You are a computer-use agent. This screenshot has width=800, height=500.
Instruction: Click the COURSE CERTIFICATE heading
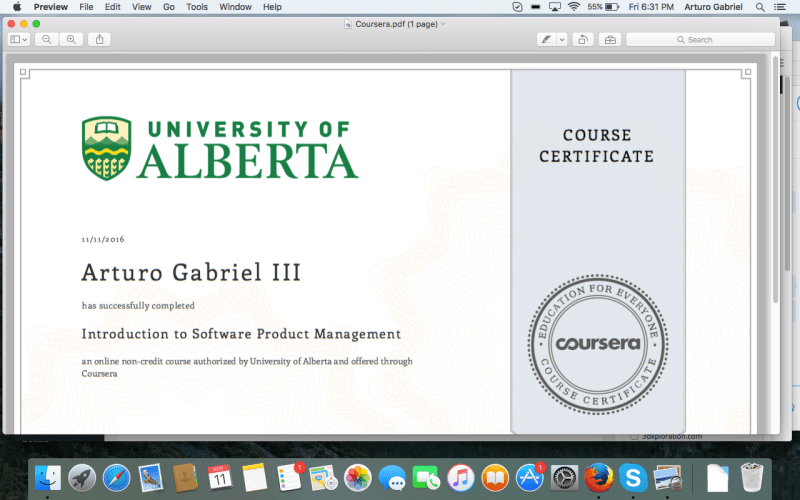(597, 145)
